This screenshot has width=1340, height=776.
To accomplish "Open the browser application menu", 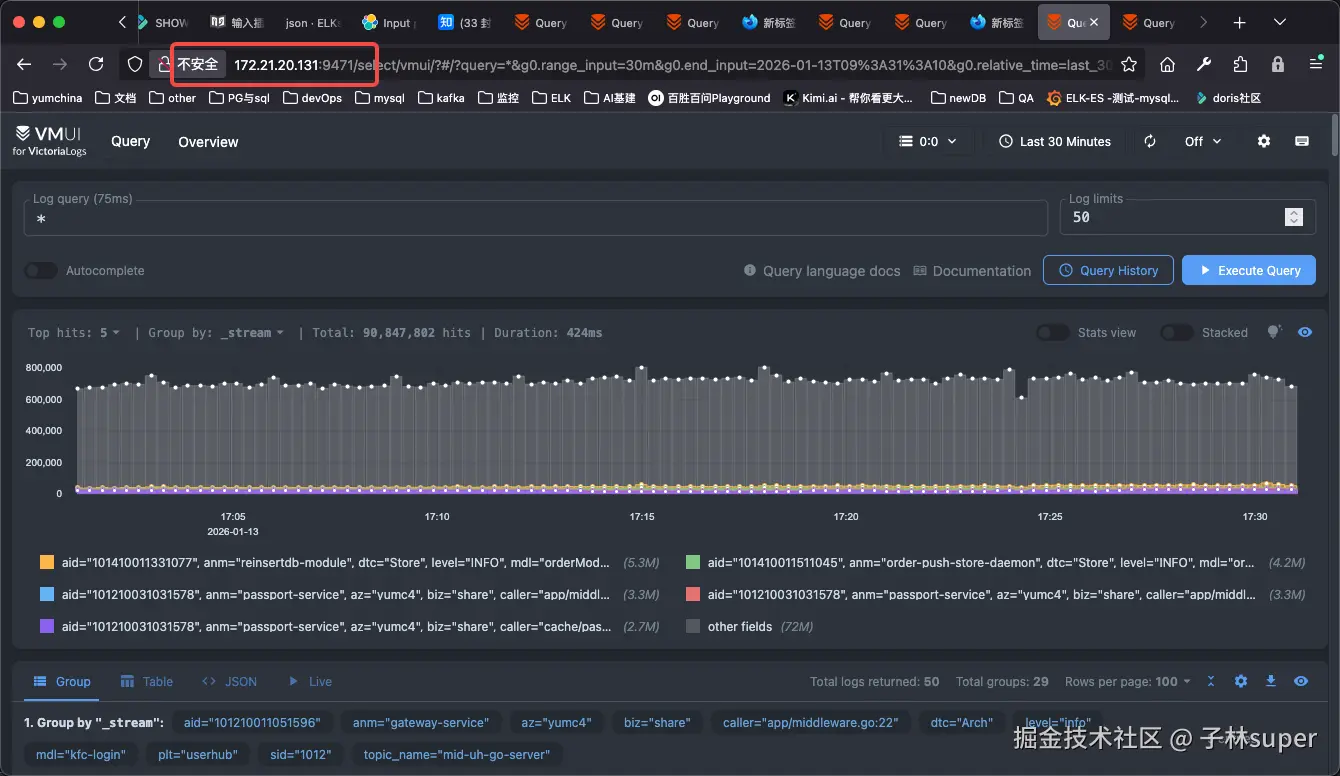I will pos(1316,64).
